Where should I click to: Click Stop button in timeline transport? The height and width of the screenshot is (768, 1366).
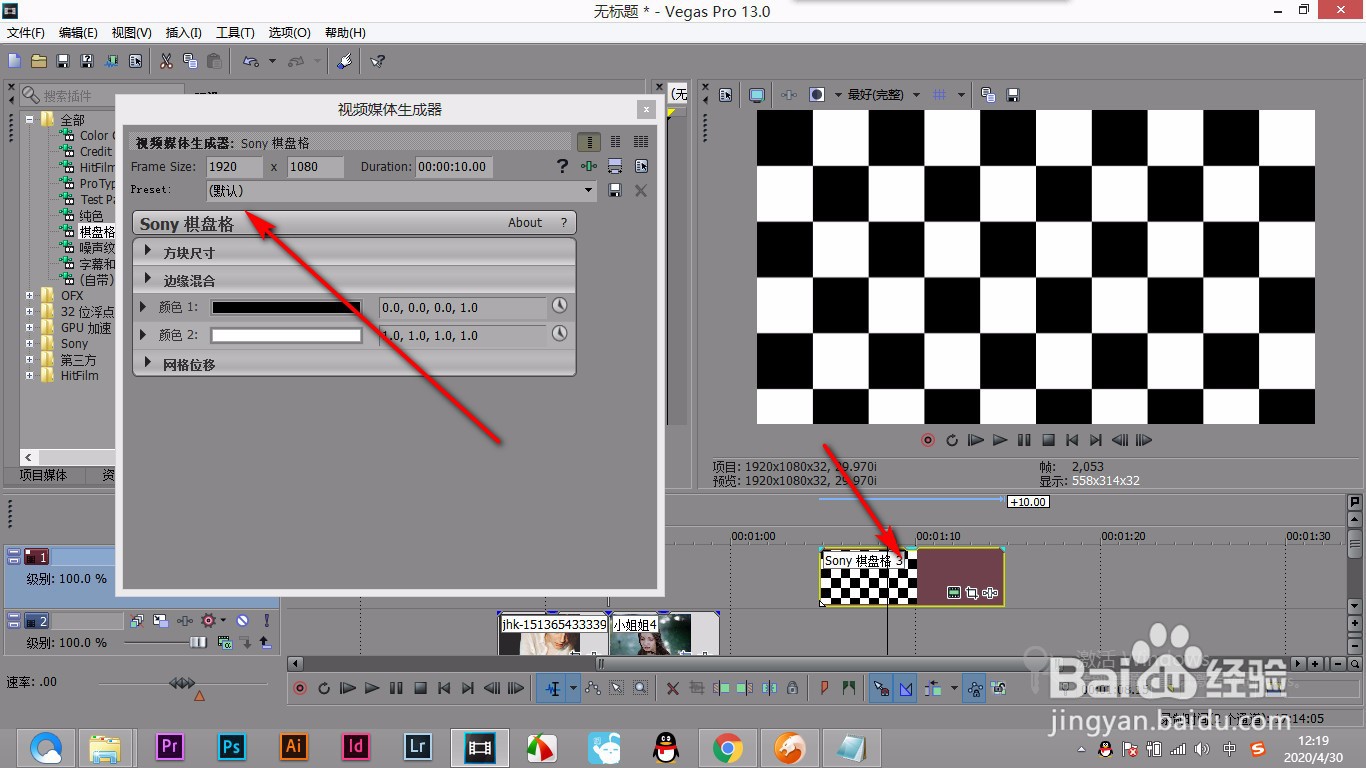420,688
